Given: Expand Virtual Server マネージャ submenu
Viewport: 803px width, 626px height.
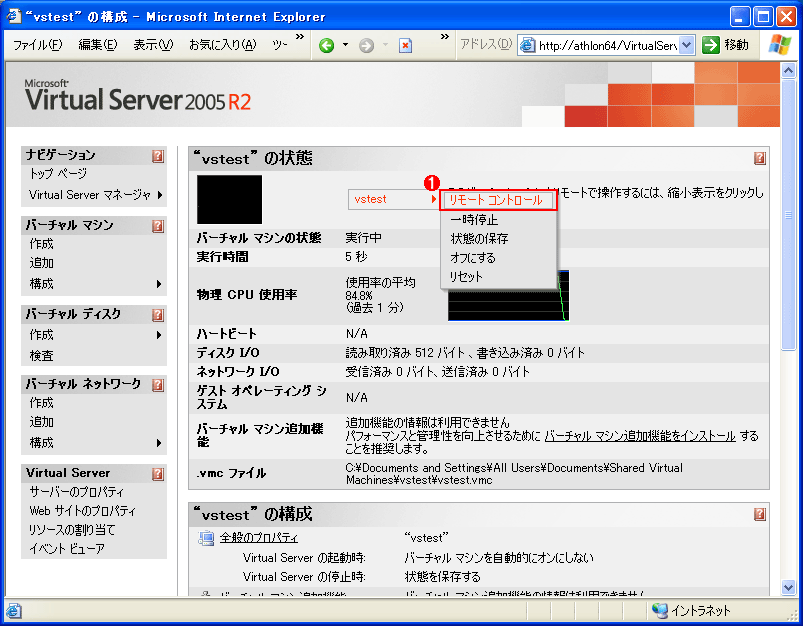Looking at the screenshot, I should [160, 195].
